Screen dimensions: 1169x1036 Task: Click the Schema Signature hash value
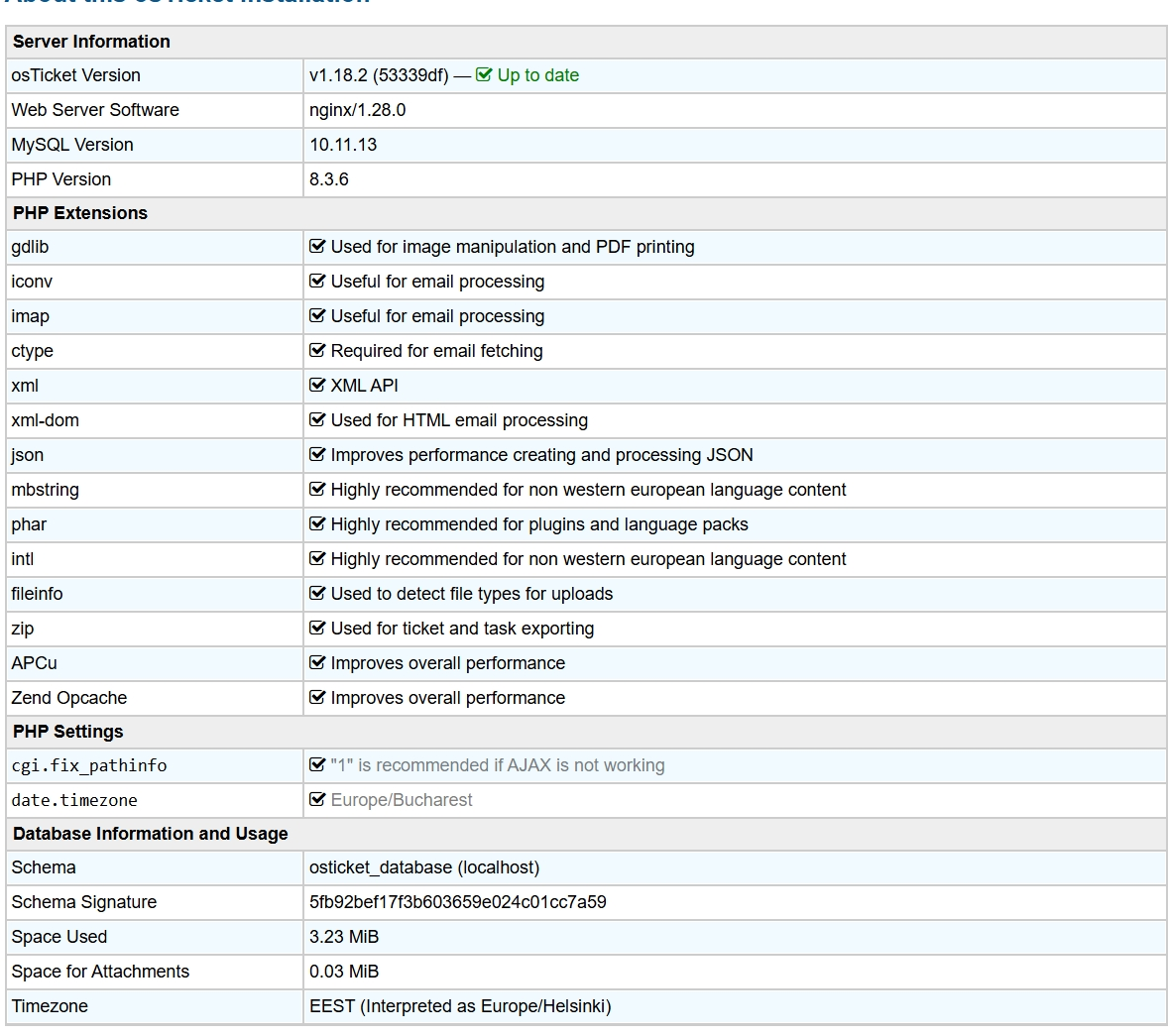pos(457,902)
